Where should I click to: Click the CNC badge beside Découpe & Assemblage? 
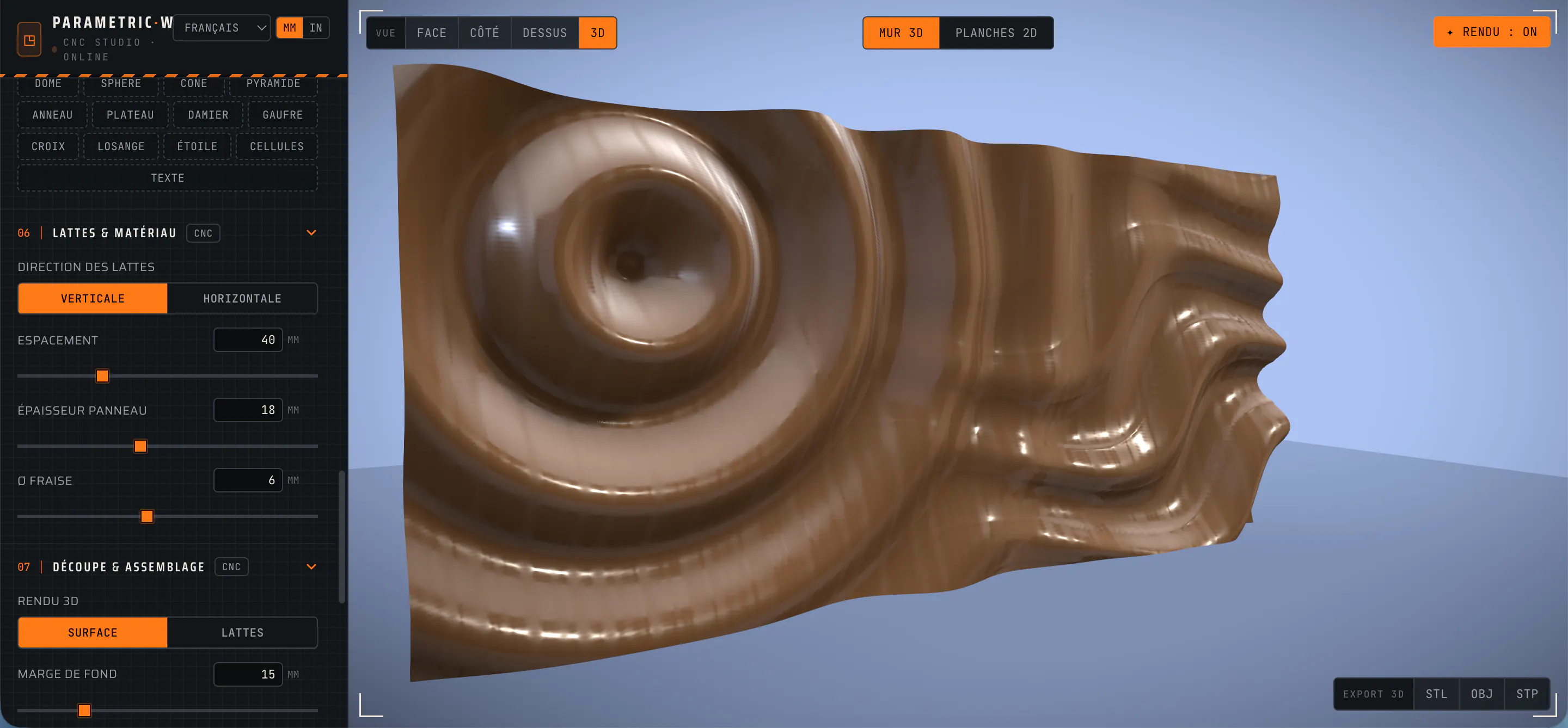(x=231, y=567)
